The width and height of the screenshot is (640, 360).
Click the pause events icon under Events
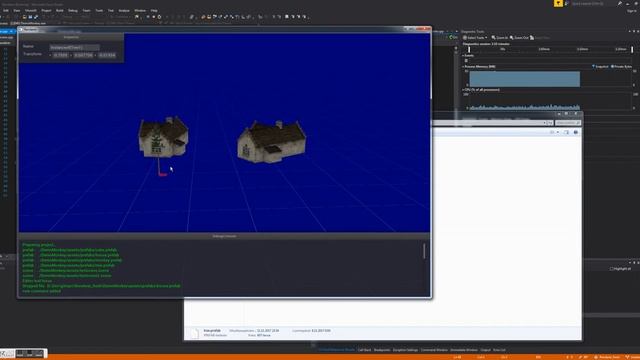point(466,60)
